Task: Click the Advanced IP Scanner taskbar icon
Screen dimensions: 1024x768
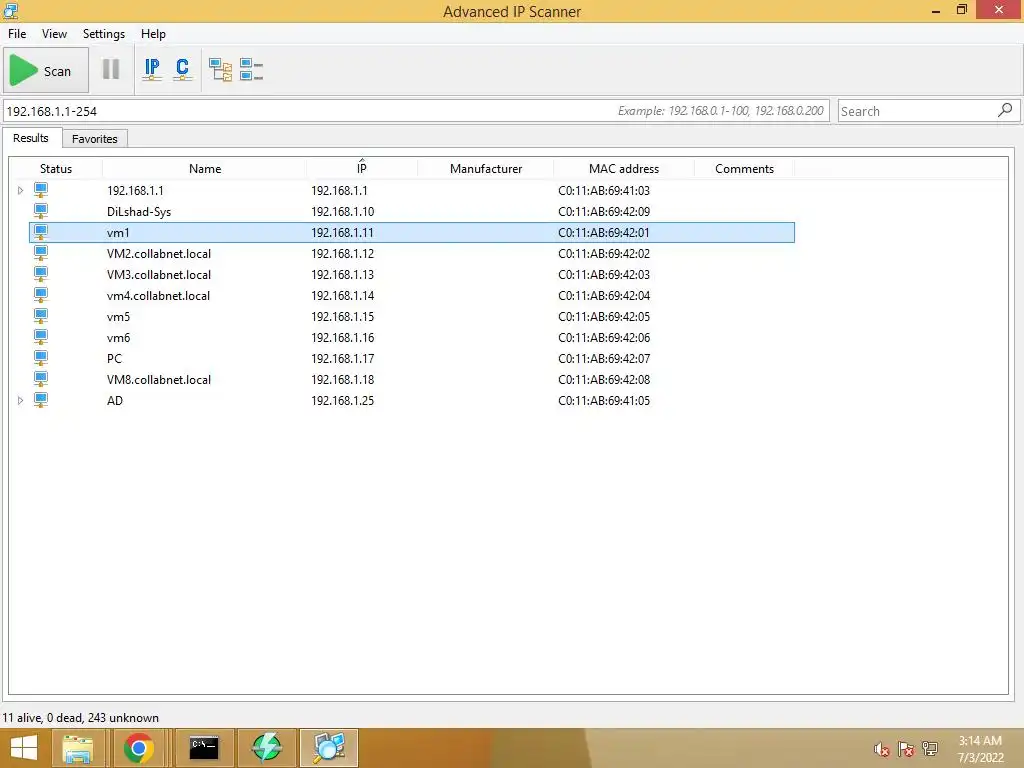Action: tap(328, 748)
